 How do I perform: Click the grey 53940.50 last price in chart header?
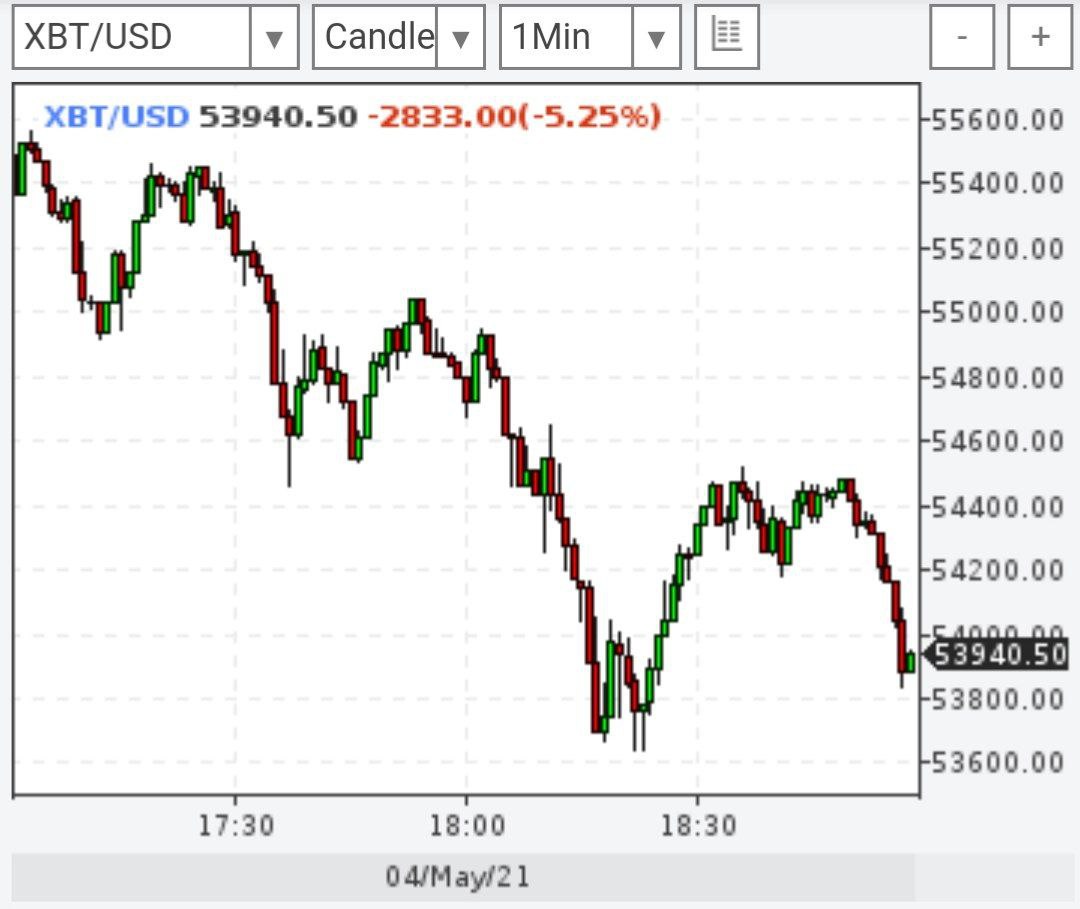[x=278, y=117]
